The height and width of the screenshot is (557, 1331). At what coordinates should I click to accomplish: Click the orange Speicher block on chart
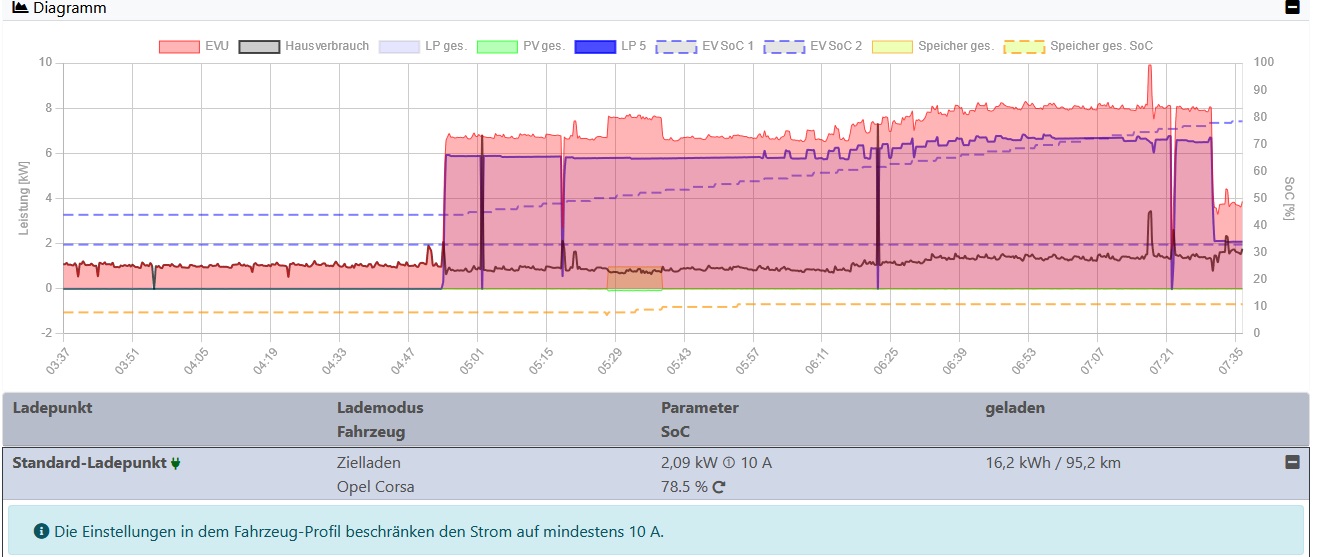(634, 278)
